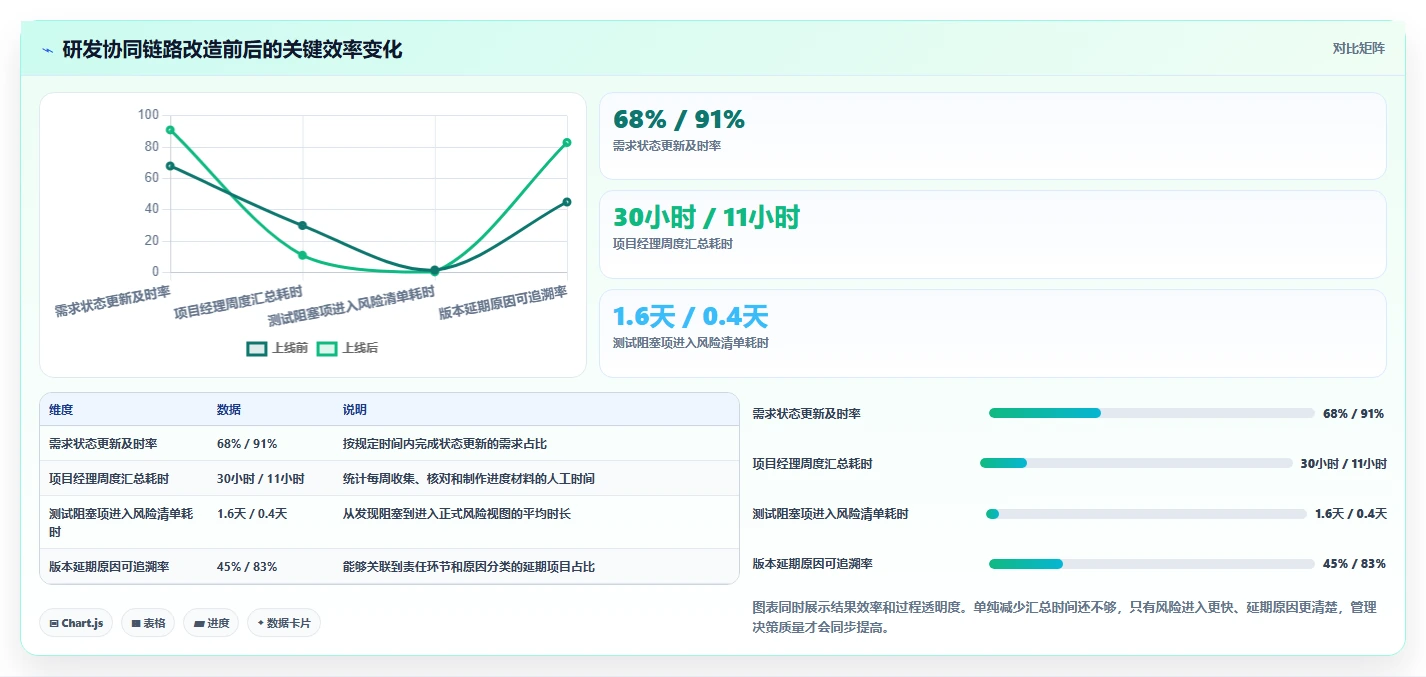Viewport: 1426px width, 677px height.
Task: Click description 统计每周收集、核对和制作进度材料的人工时间
Action: (469, 479)
